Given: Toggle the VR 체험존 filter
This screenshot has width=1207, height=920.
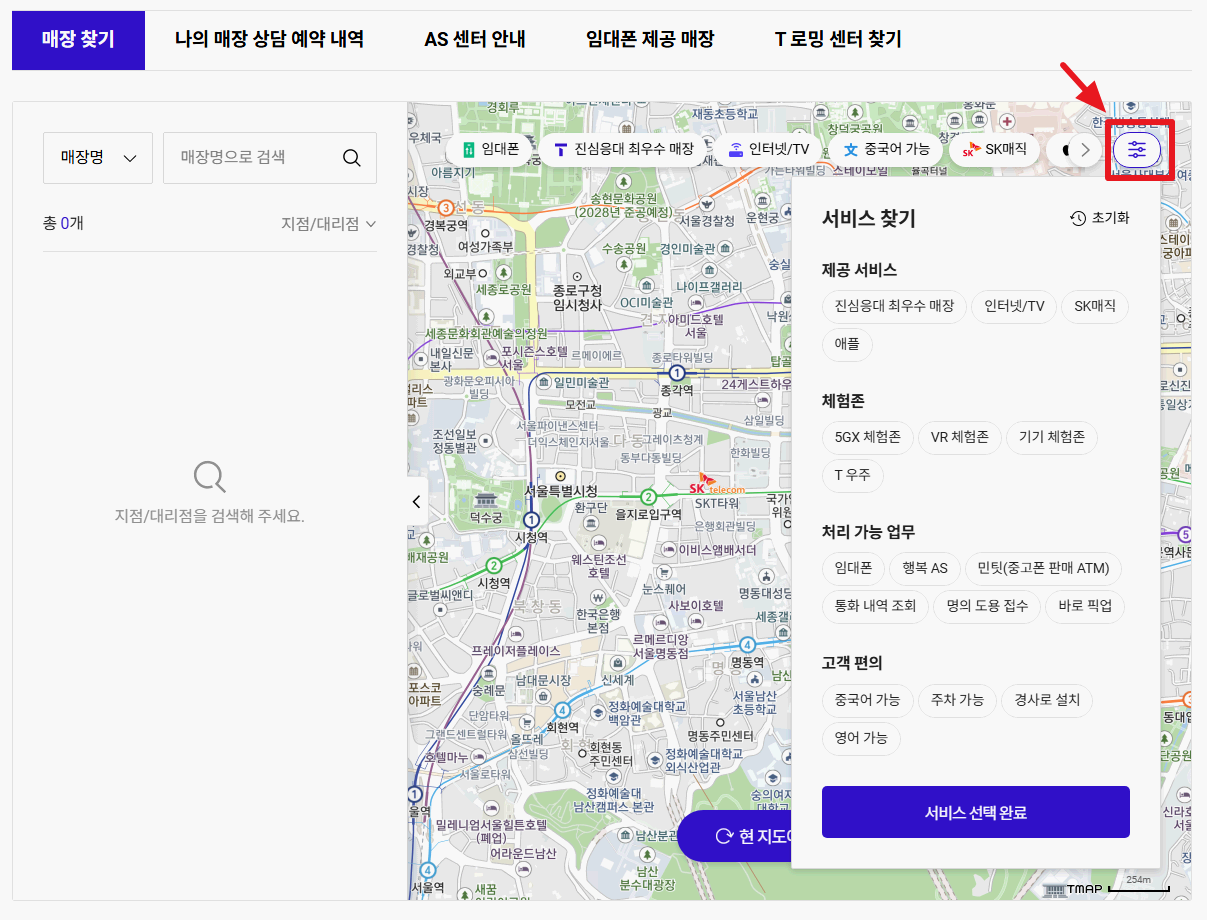Looking at the screenshot, I should coord(959,437).
